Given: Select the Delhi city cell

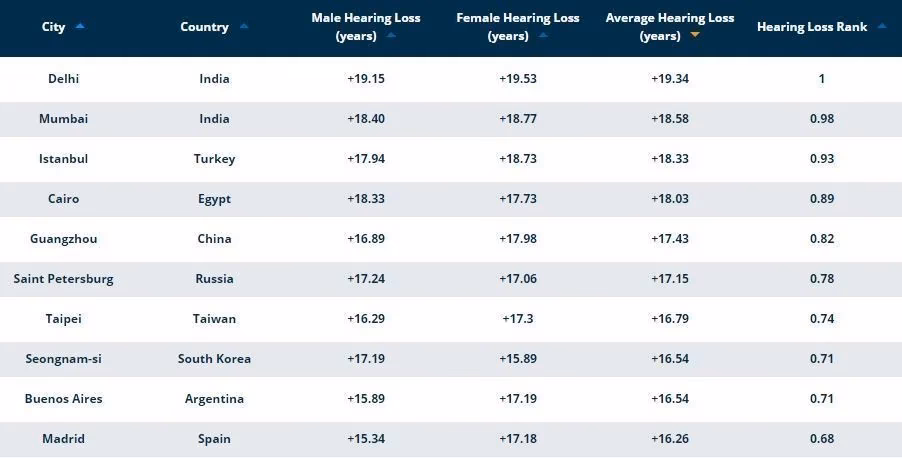Looking at the screenshot, I should point(64,79).
